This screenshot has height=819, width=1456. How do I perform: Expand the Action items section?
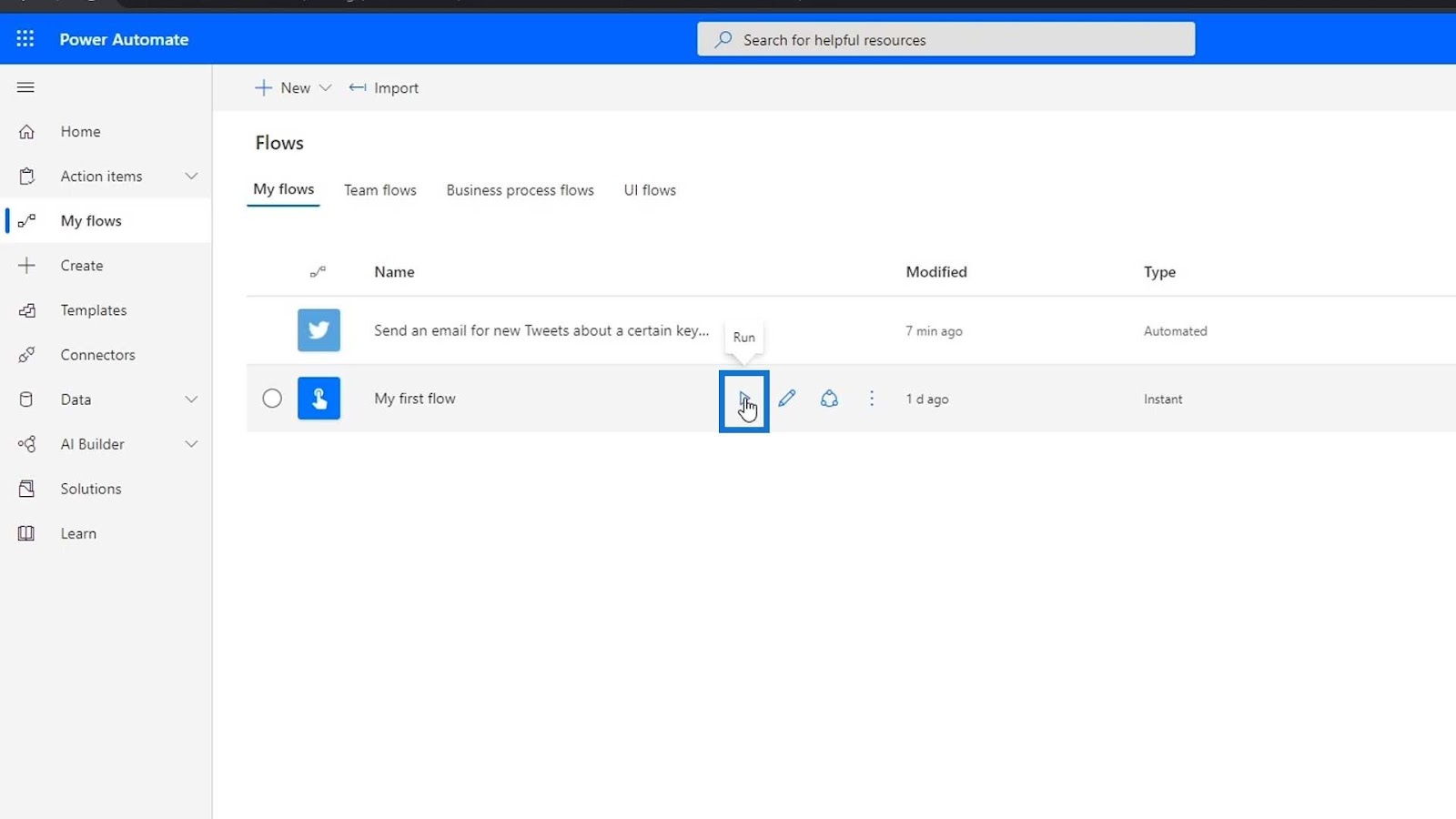191,177
